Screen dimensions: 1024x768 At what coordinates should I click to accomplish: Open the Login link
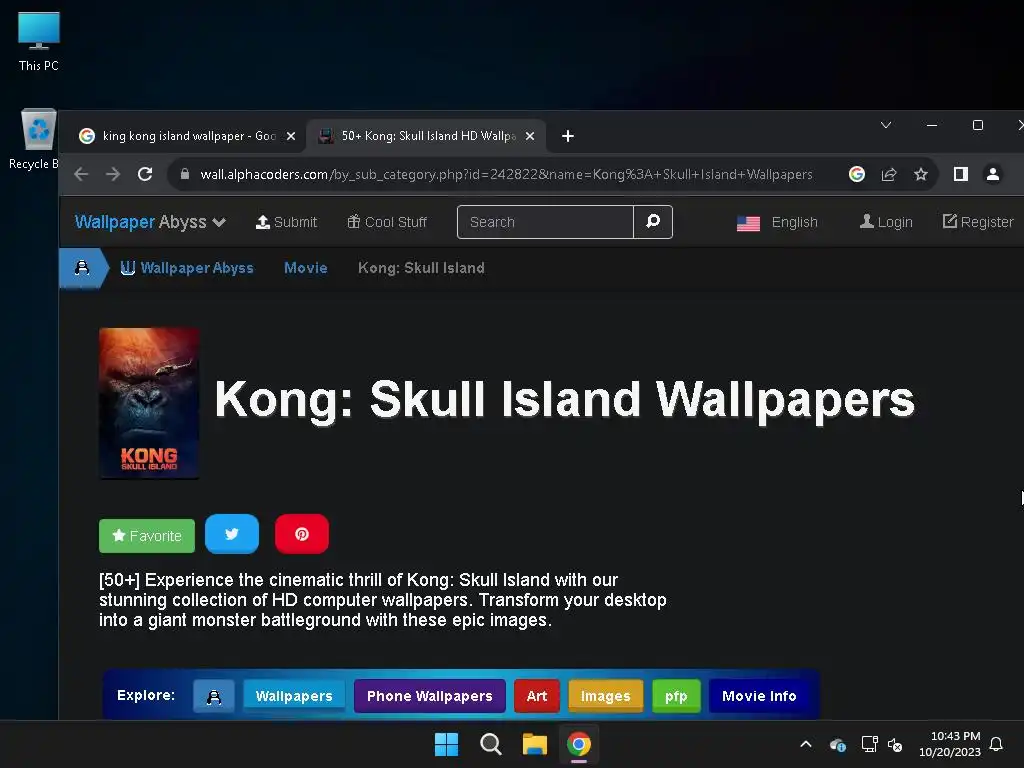pos(886,222)
